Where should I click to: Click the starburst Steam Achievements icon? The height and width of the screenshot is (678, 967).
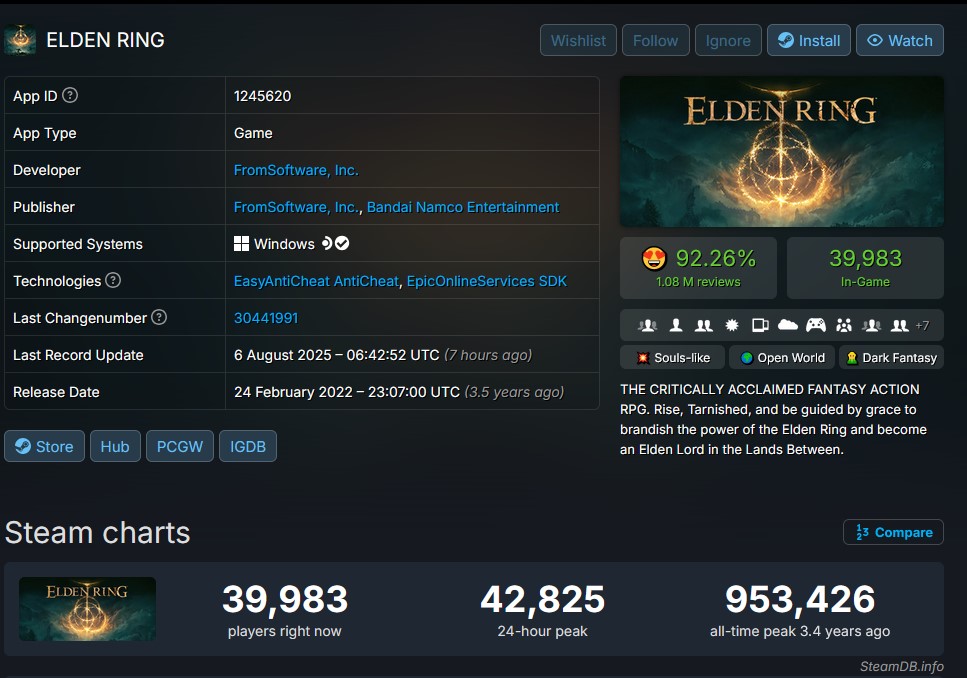coord(732,325)
